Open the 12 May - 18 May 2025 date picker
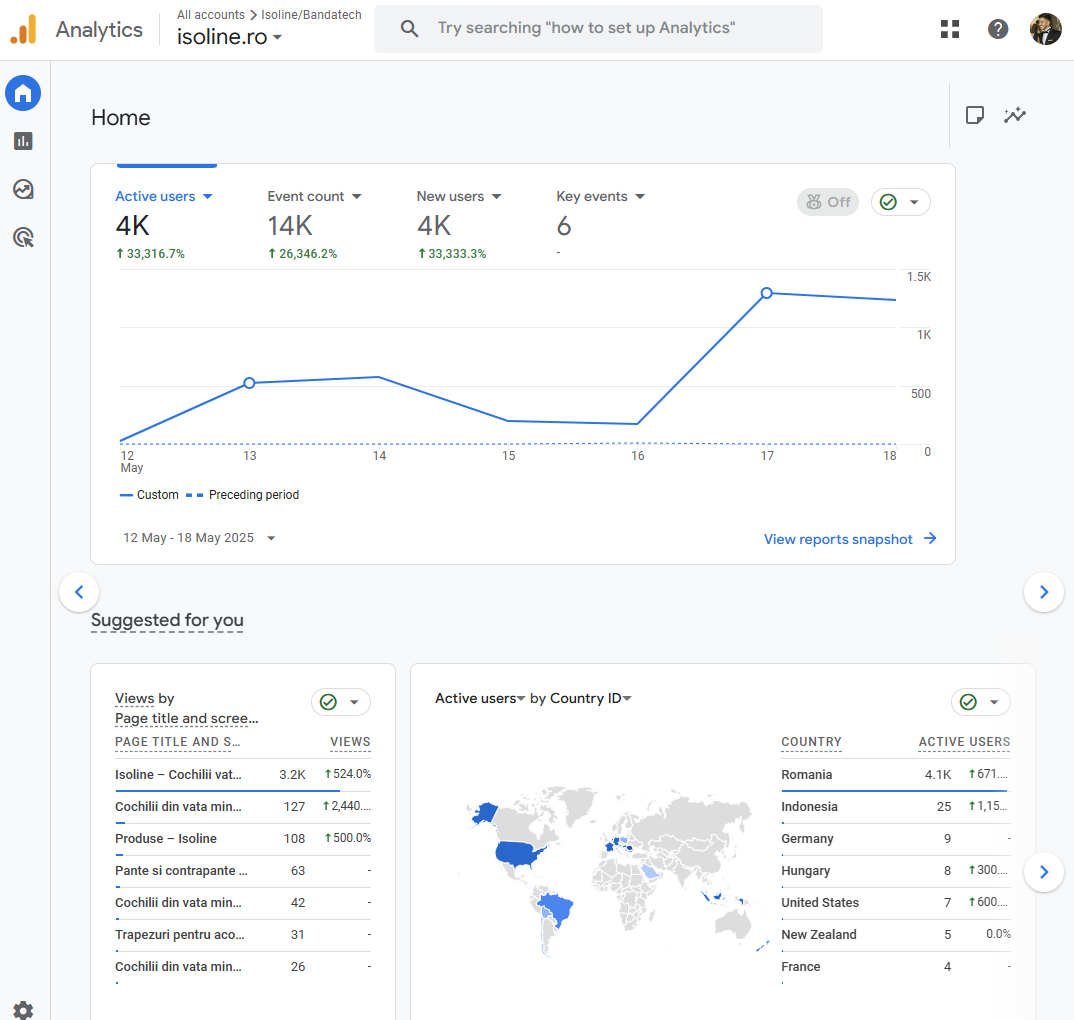The image size is (1074, 1020). (x=199, y=538)
